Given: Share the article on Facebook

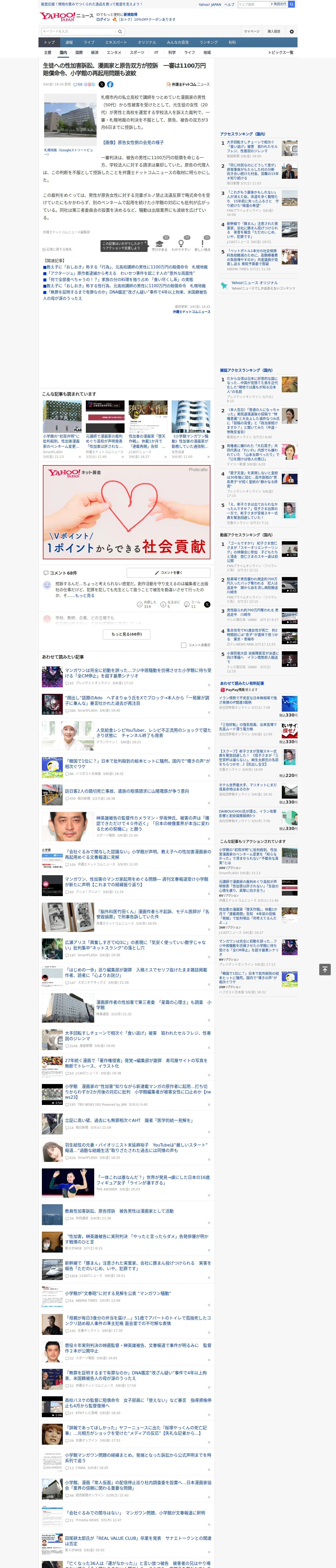Looking at the screenshot, I should (110, 85).
